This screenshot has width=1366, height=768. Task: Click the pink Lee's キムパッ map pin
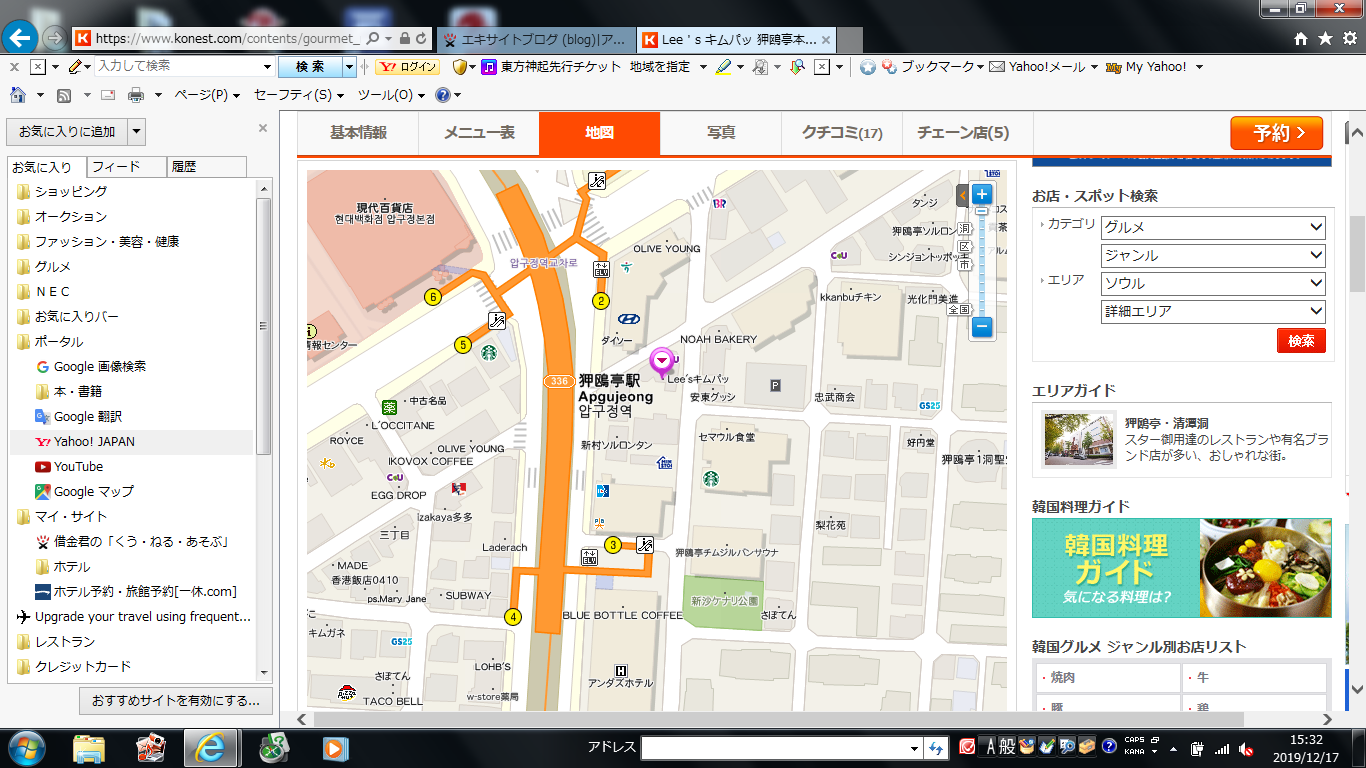pos(661,361)
